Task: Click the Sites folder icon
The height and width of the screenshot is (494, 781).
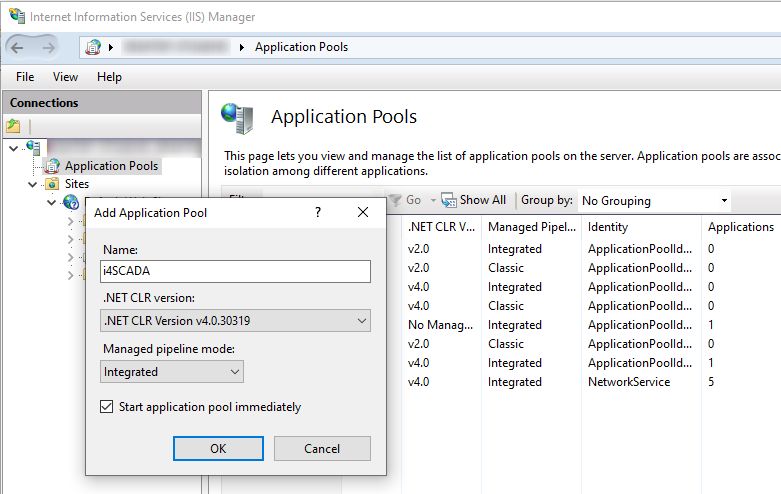Action: (52, 184)
